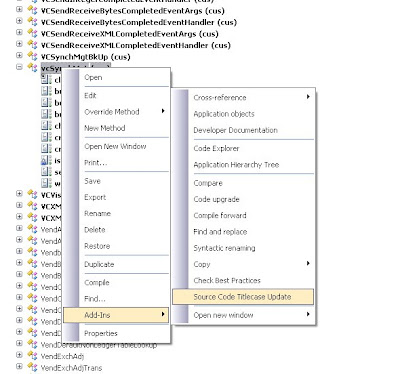Choose Syntactic renaming in the Add-Ins submenu
The height and width of the screenshot is (374, 400).
(243, 248)
